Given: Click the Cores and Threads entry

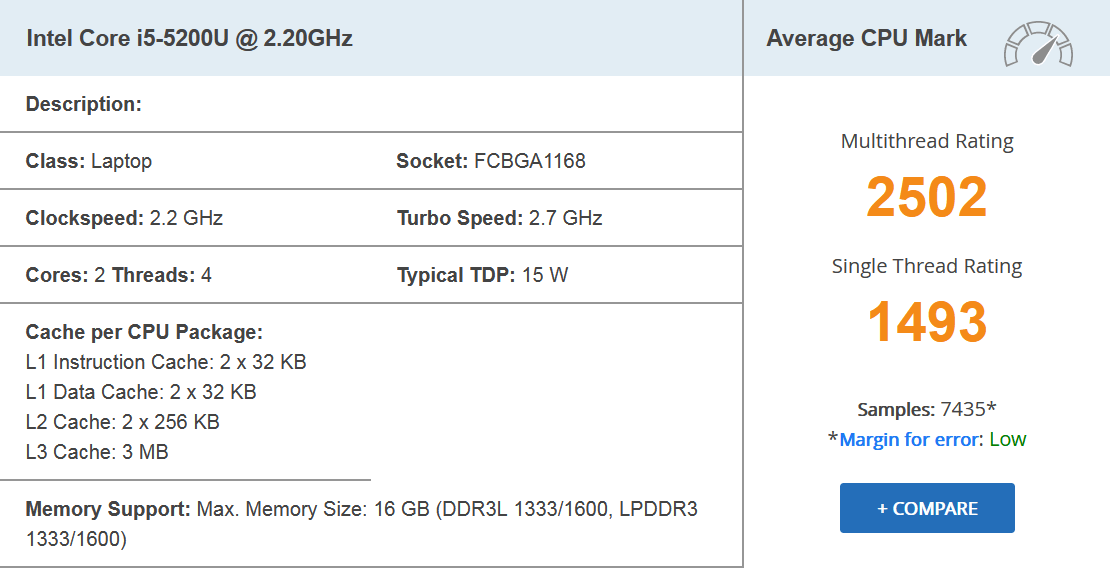Looking at the screenshot, I should tap(118, 275).
